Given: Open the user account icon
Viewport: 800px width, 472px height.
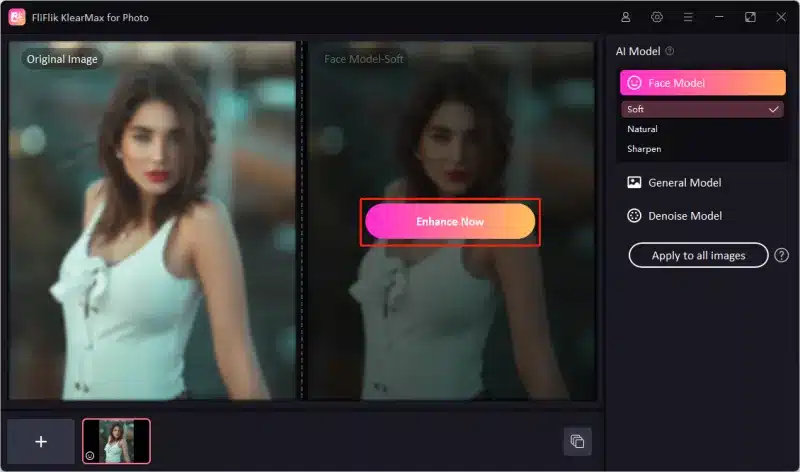Looking at the screenshot, I should pos(626,17).
